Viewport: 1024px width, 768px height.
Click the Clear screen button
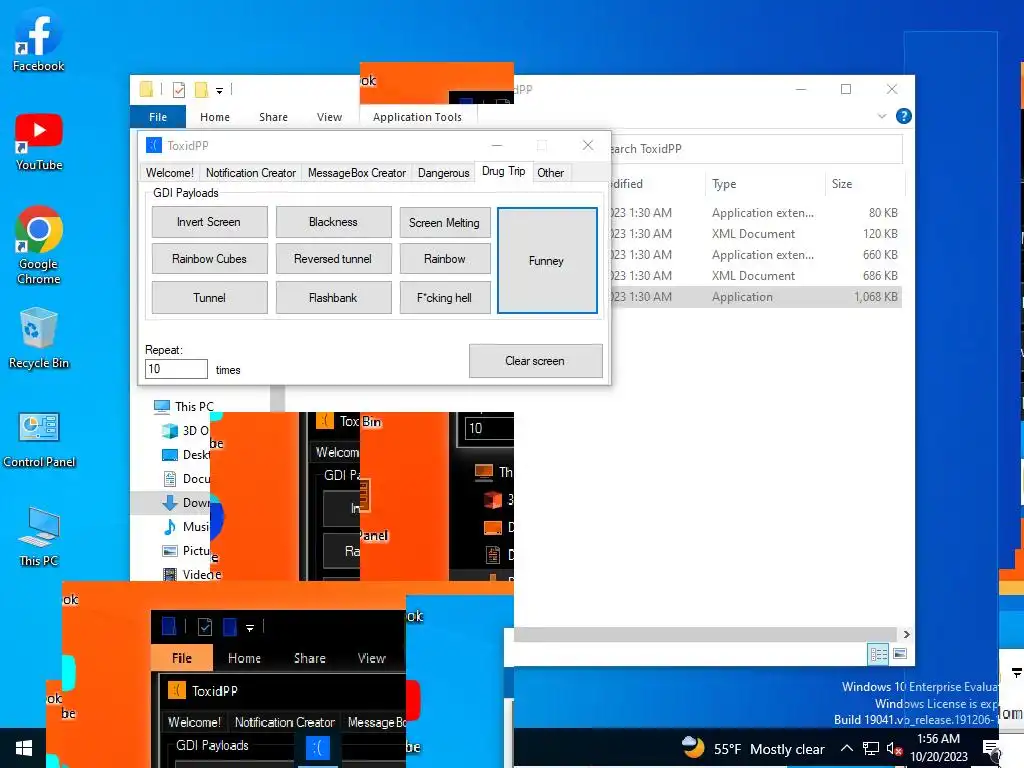pyautogui.click(x=536, y=360)
